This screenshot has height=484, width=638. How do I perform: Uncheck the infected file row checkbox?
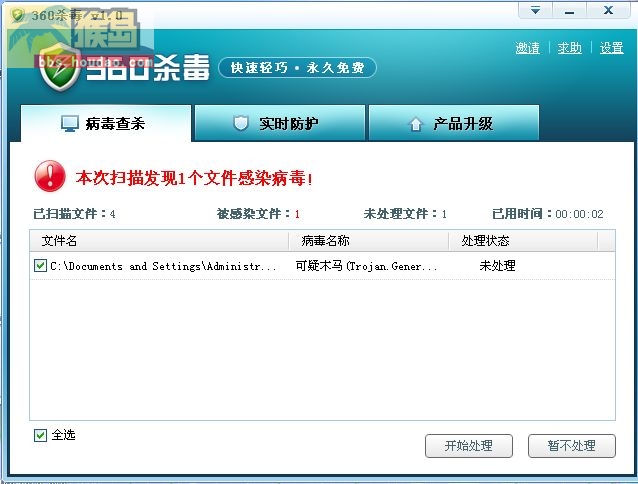pyautogui.click(x=40, y=266)
